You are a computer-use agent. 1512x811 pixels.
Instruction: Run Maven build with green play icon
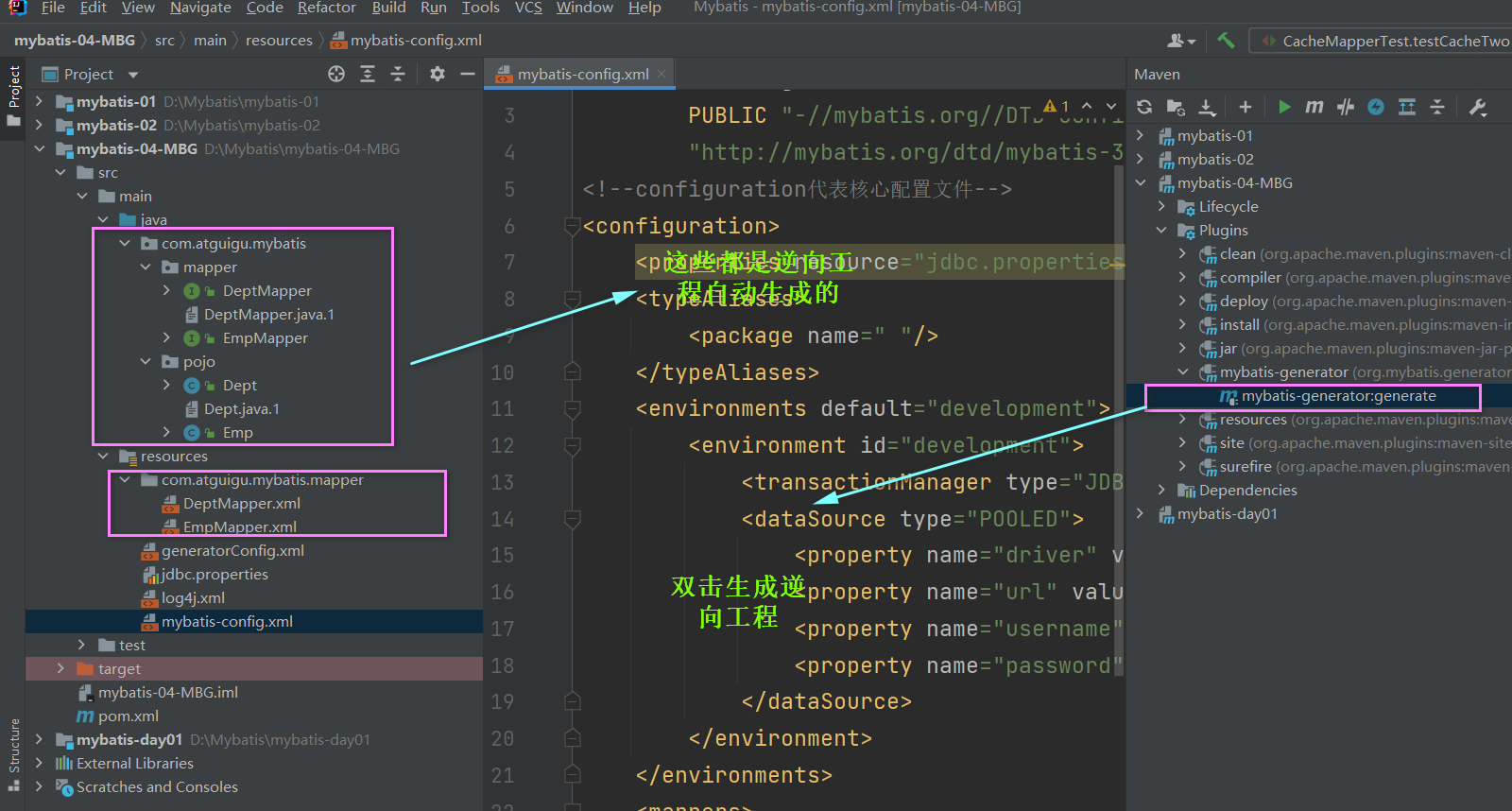coord(1284,107)
